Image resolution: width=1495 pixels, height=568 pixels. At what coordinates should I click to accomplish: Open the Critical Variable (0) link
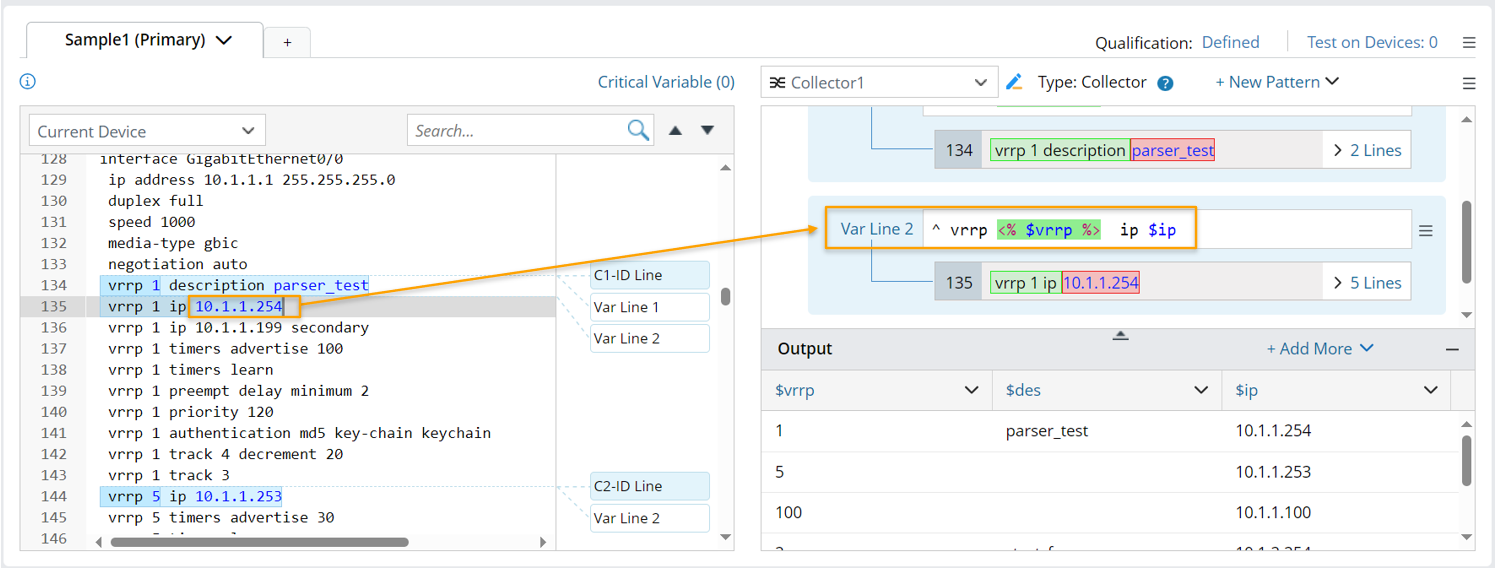[666, 82]
